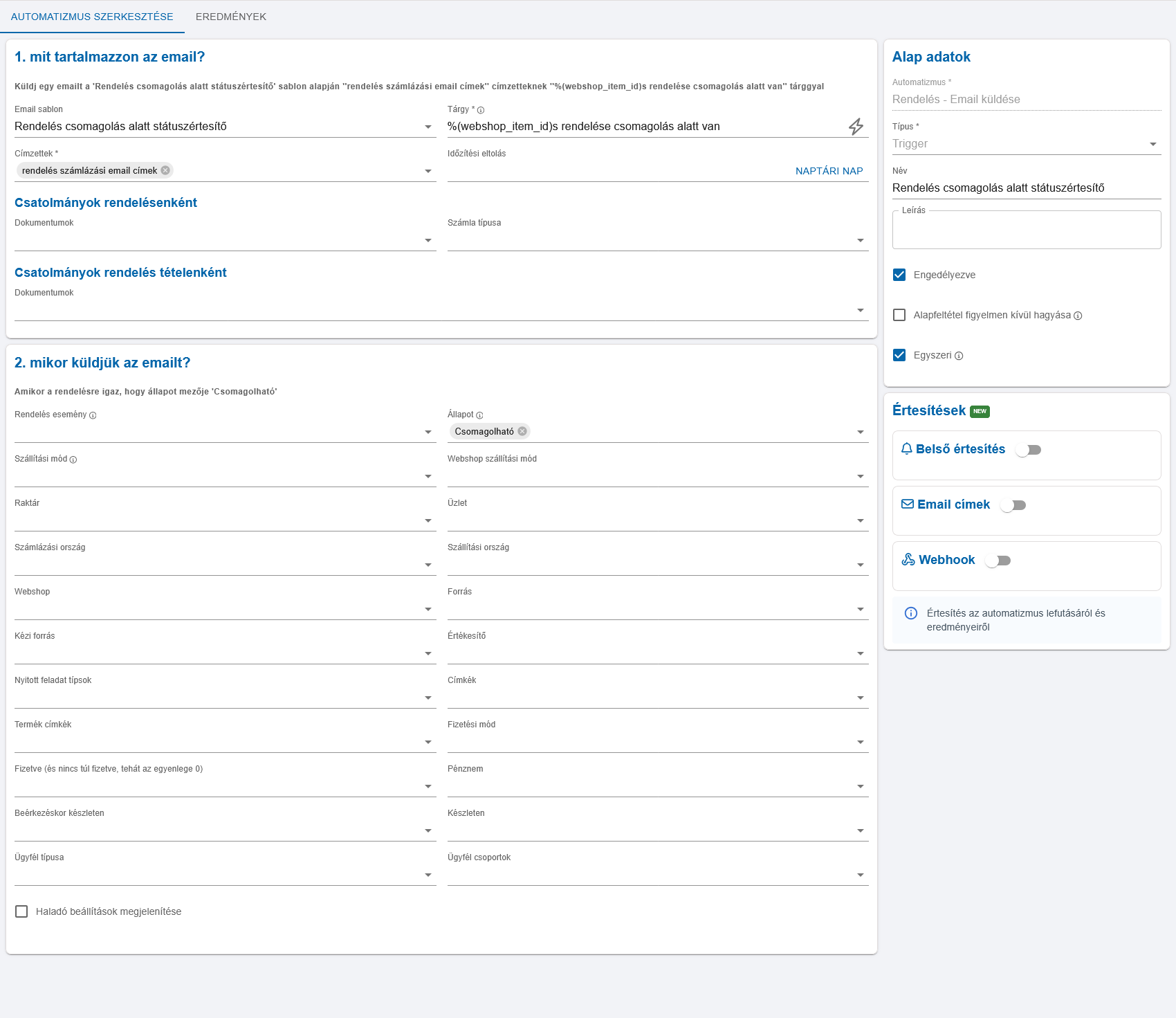Click the Név input field
This screenshot has width=1176, height=1018.
[x=1027, y=188]
